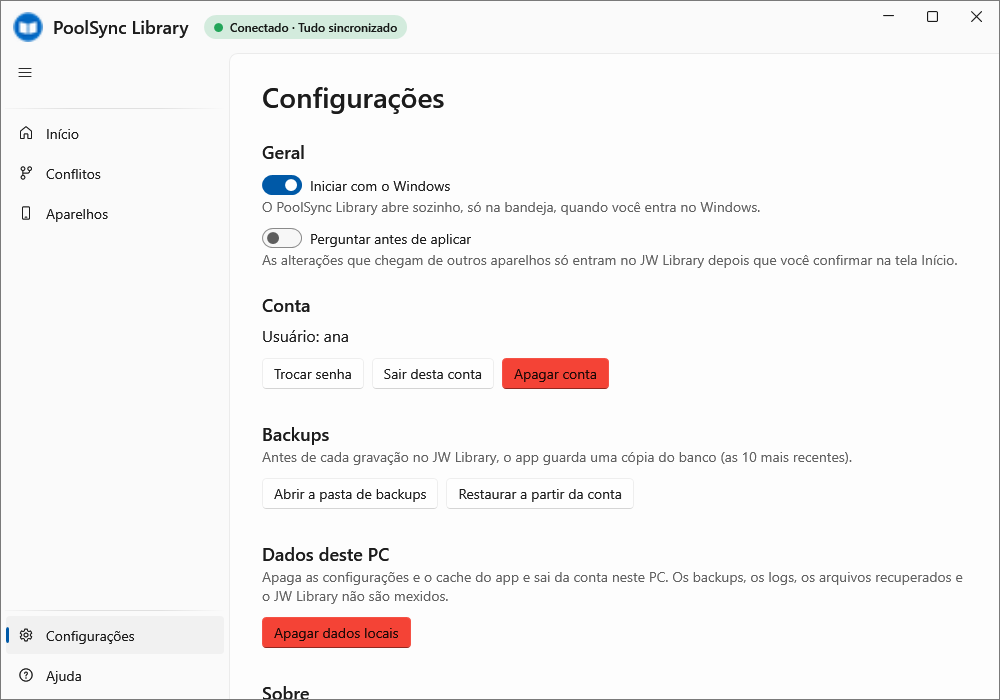Click the Usuário: ana text
The image size is (1000, 700).
coord(305,337)
